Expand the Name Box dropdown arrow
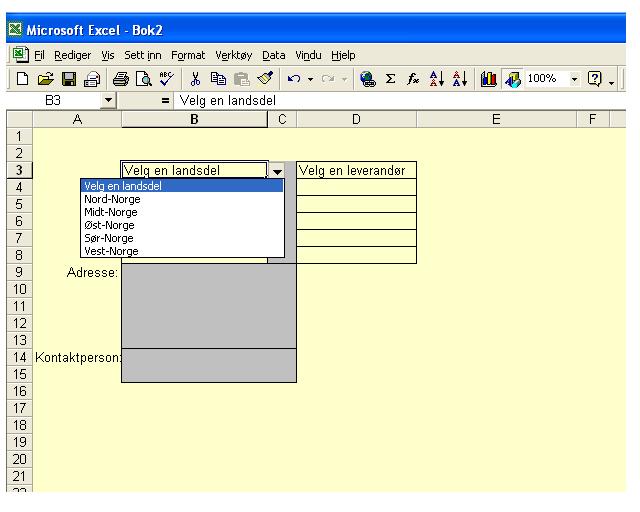This screenshot has width=640, height=512. click(109, 101)
